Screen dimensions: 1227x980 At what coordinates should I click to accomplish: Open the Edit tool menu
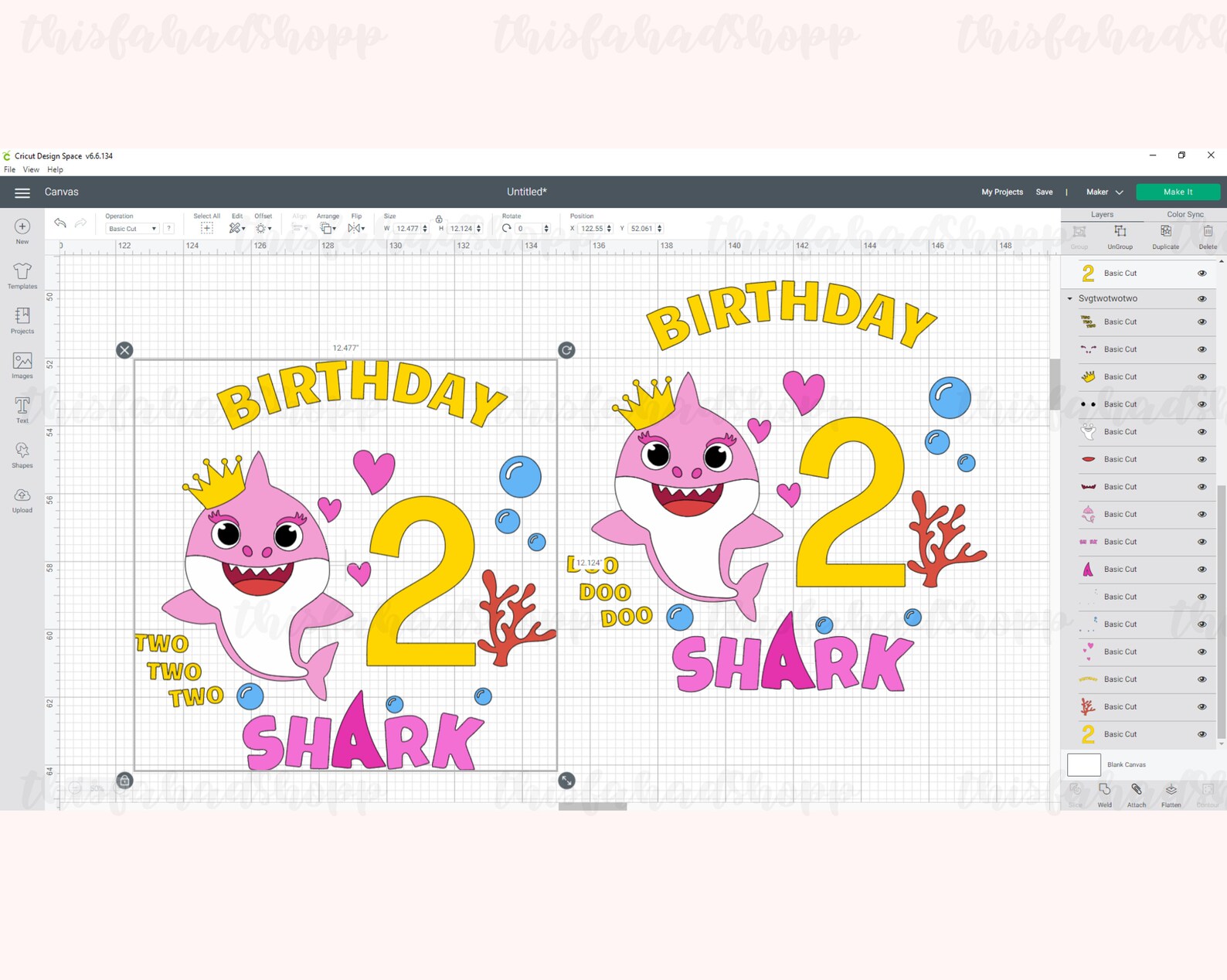coord(236,228)
